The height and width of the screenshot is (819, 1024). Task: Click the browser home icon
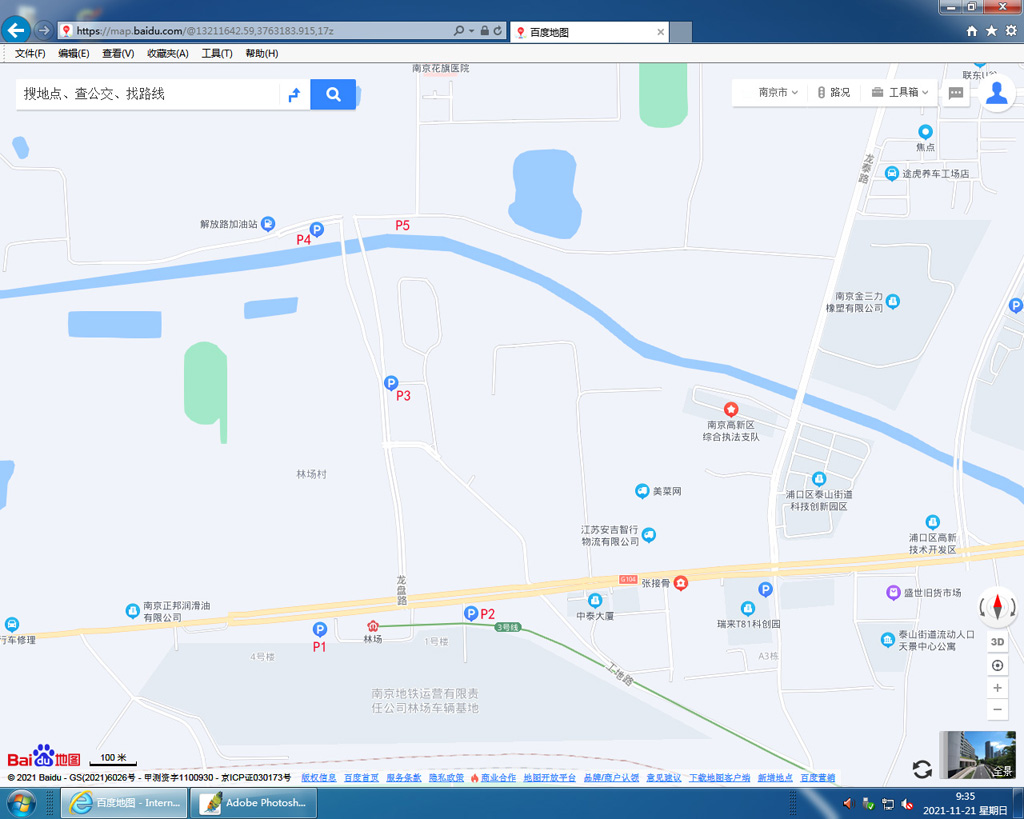pos(972,31)
